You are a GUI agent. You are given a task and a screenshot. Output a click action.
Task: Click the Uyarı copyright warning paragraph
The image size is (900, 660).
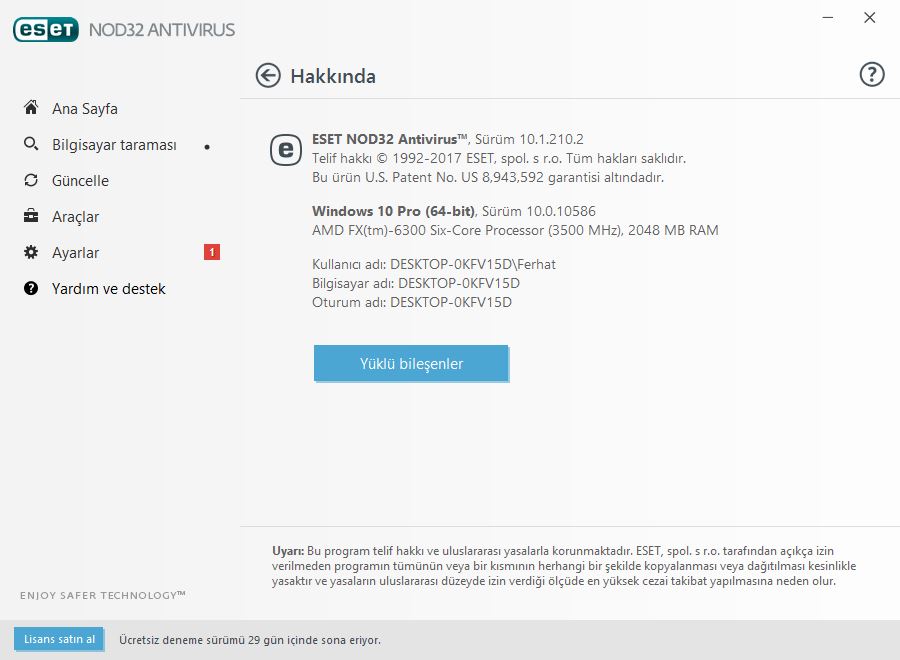tap(564, 566)
